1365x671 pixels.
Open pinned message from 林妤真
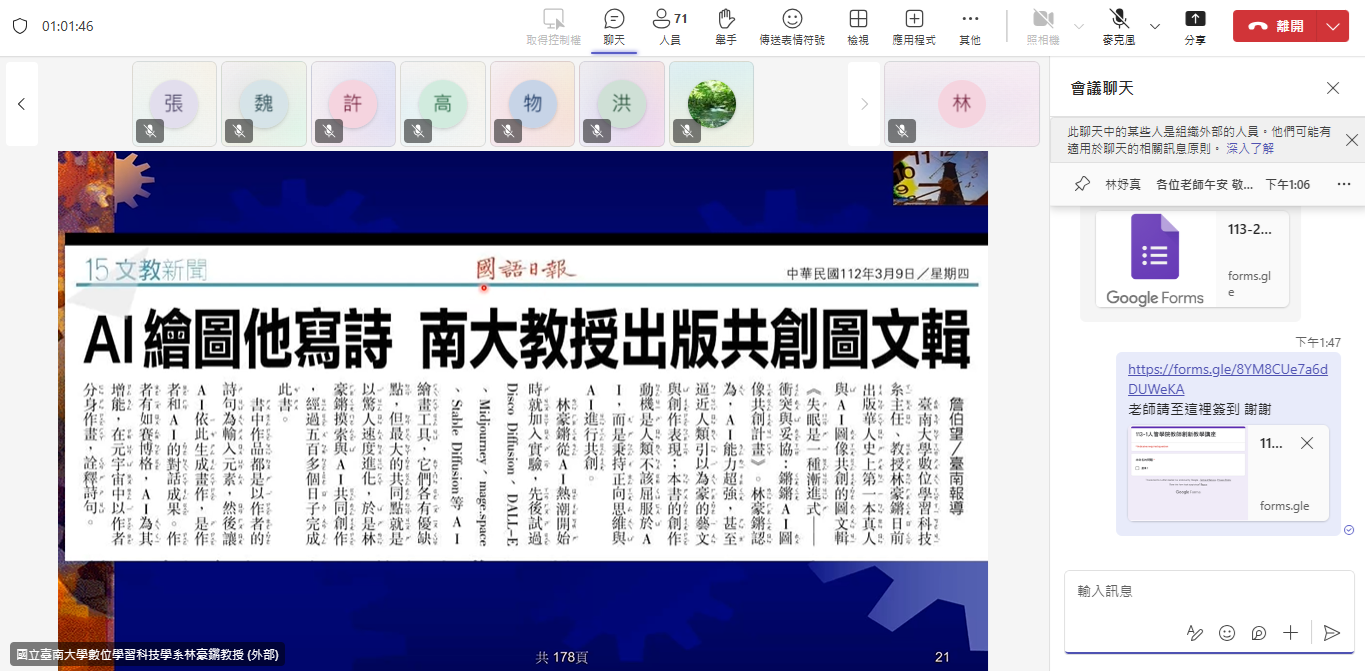pos(1207,184)
